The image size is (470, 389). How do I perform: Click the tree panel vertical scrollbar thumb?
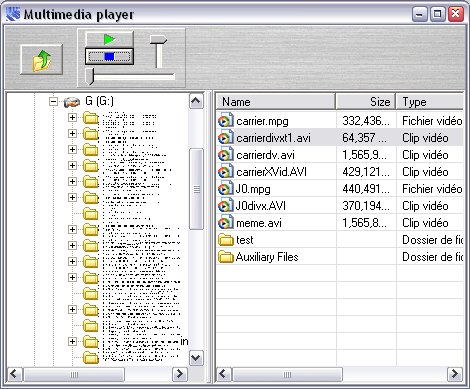(196, 189)
